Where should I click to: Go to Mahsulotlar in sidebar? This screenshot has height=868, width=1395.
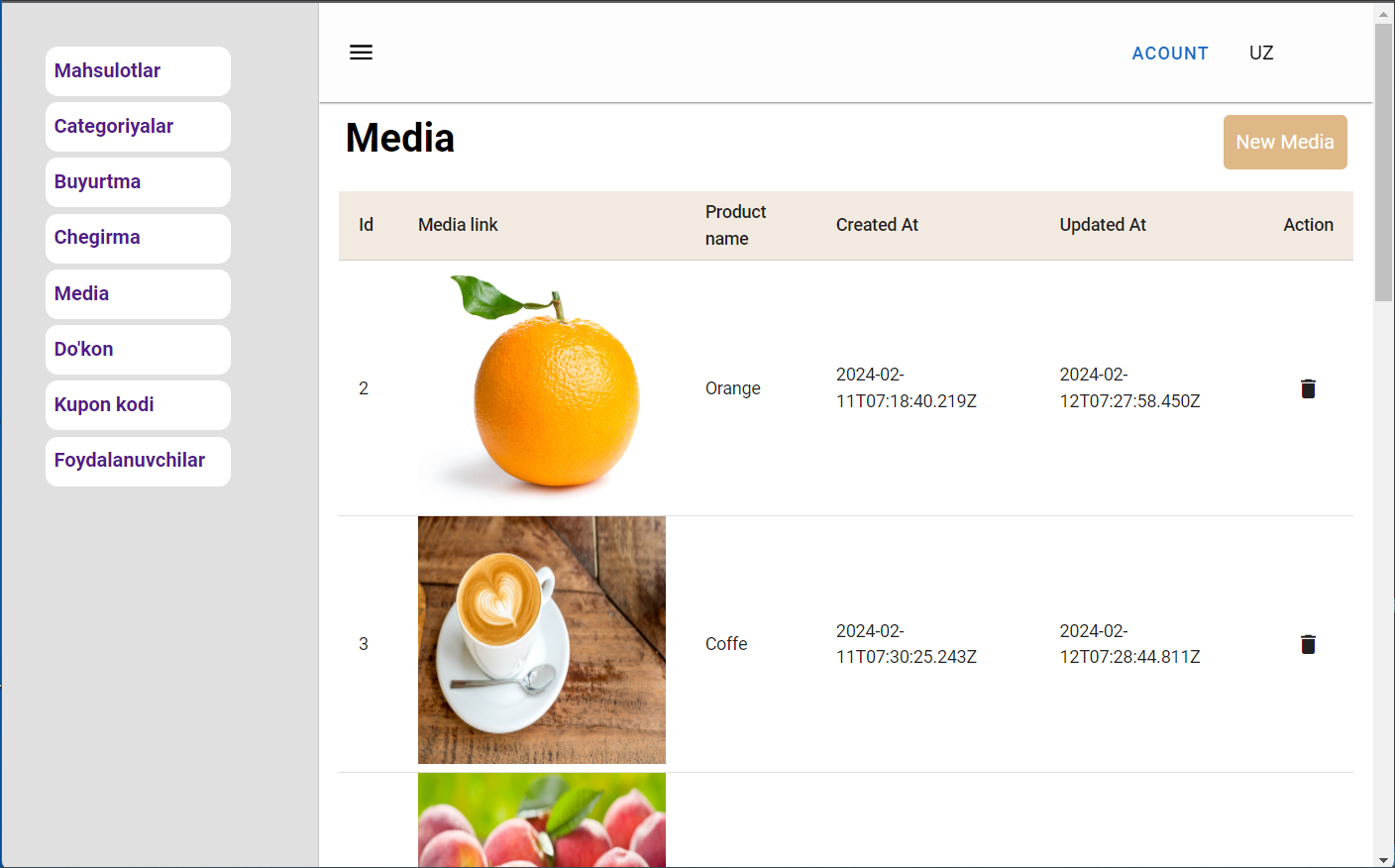[138, 71]
